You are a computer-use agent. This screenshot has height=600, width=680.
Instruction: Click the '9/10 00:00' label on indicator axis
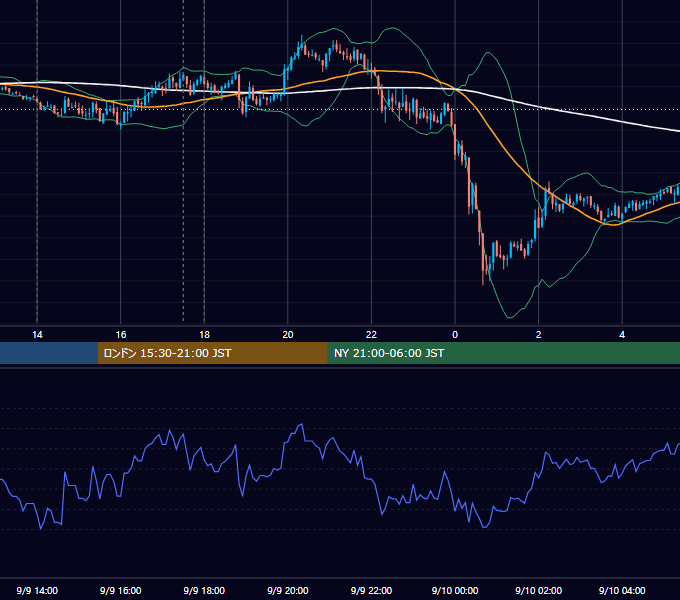pyautogui.click(x=455, y=590)
